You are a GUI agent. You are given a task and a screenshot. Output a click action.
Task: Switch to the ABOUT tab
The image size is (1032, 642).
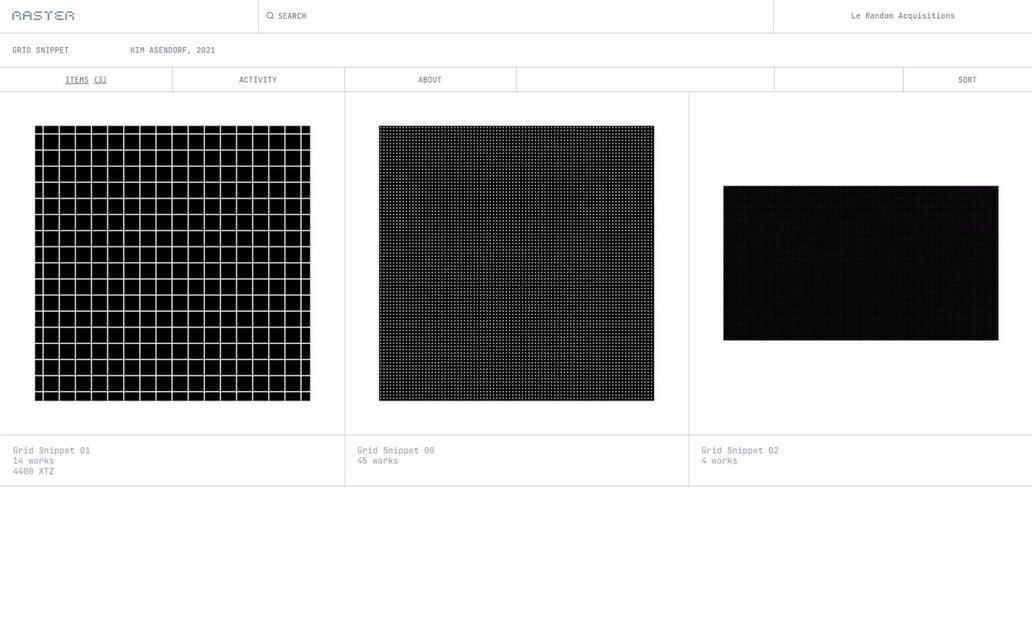tap(430, 80)
